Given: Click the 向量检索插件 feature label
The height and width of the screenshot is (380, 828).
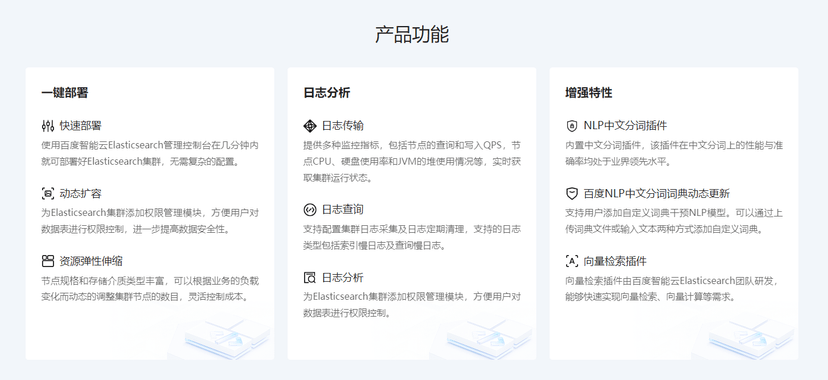Looking at the screenshot, I should pyautogui.click(x=615, y=261).
